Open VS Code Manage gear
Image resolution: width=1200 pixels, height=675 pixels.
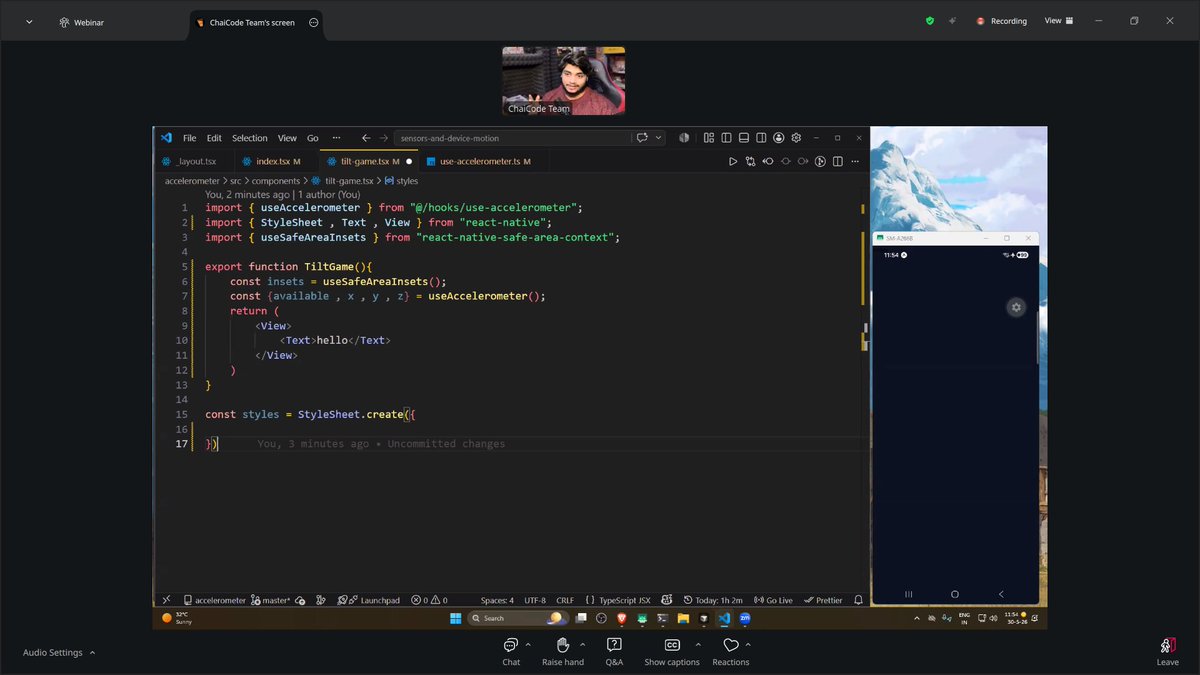tap(796, 138)
